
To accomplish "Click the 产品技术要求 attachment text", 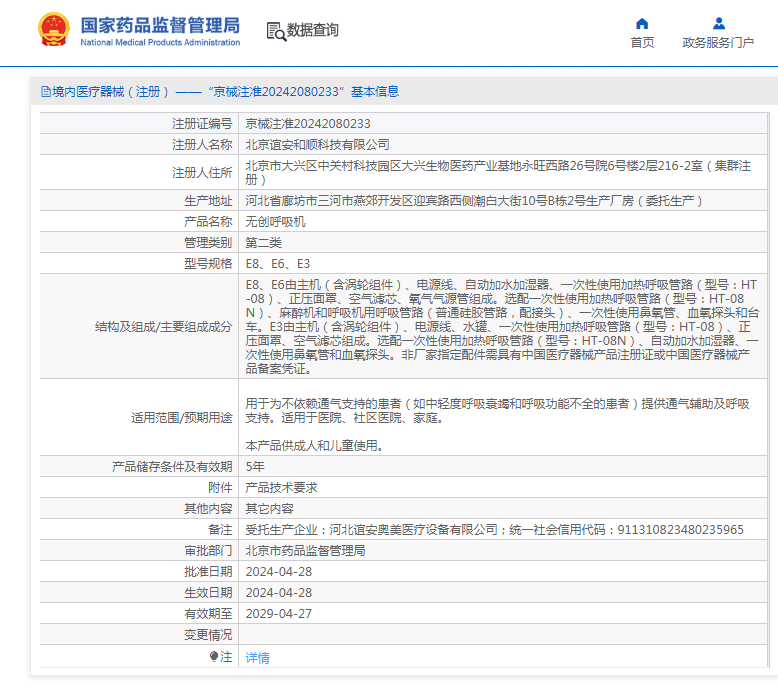I will 282,487.
